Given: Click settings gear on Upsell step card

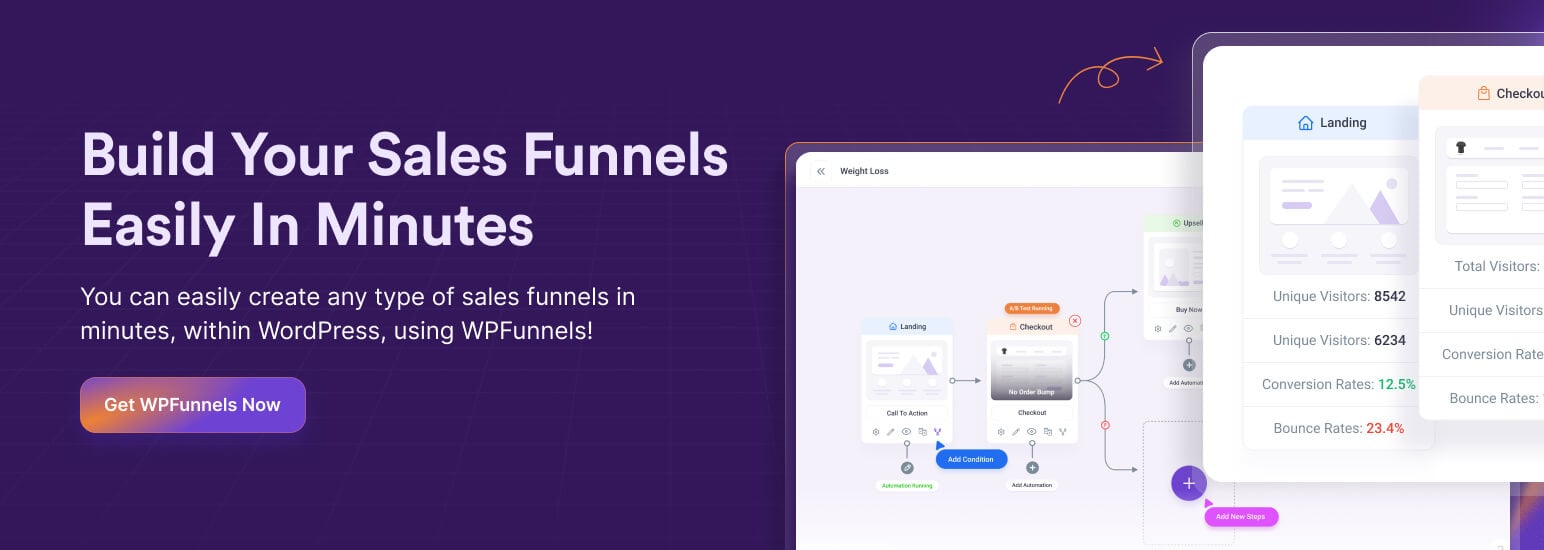Looking at the screenshot, I should pos(1158,328).
